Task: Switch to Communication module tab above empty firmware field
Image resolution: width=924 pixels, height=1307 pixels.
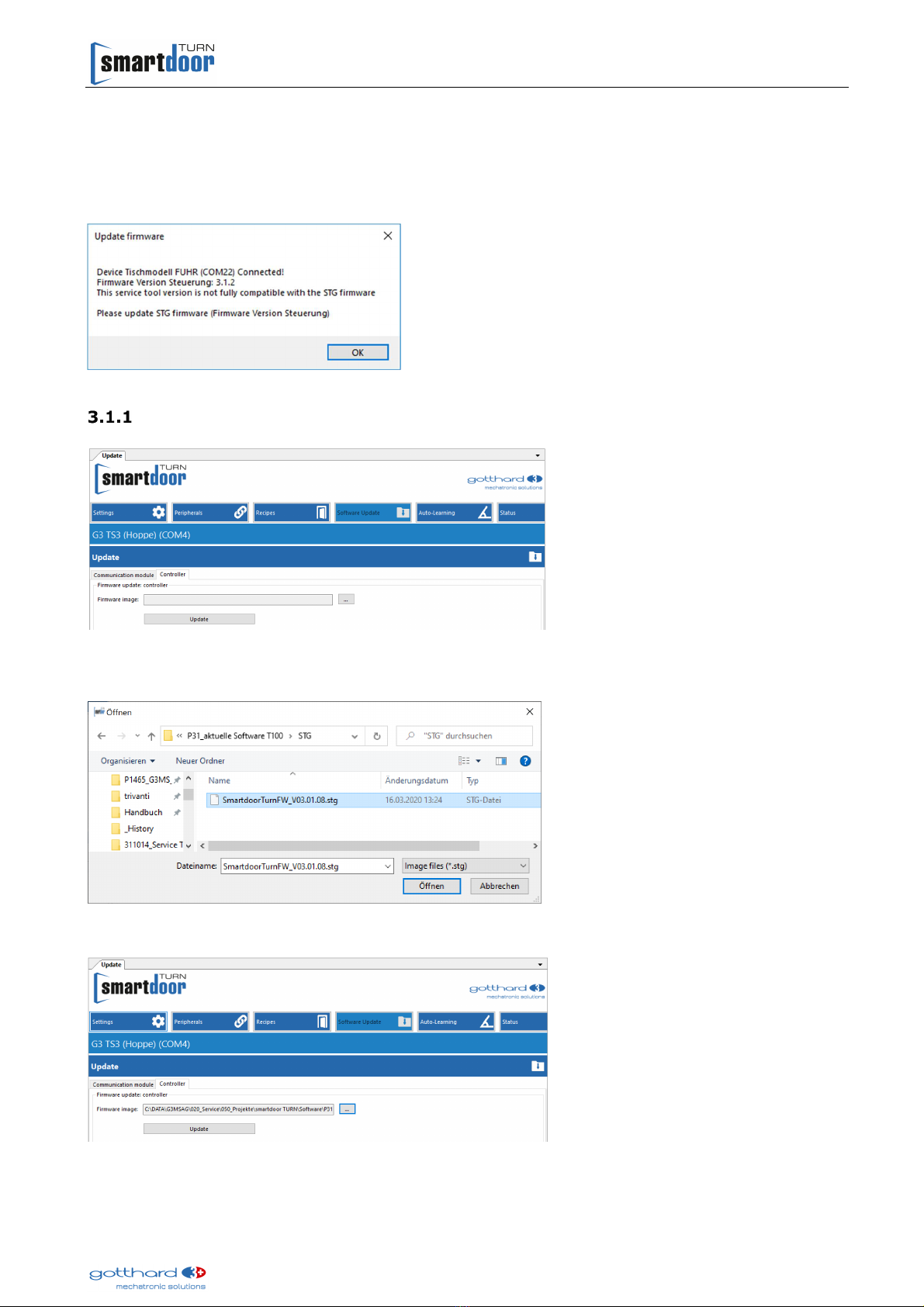Action: pyautogui.click(x=123, y=575)
